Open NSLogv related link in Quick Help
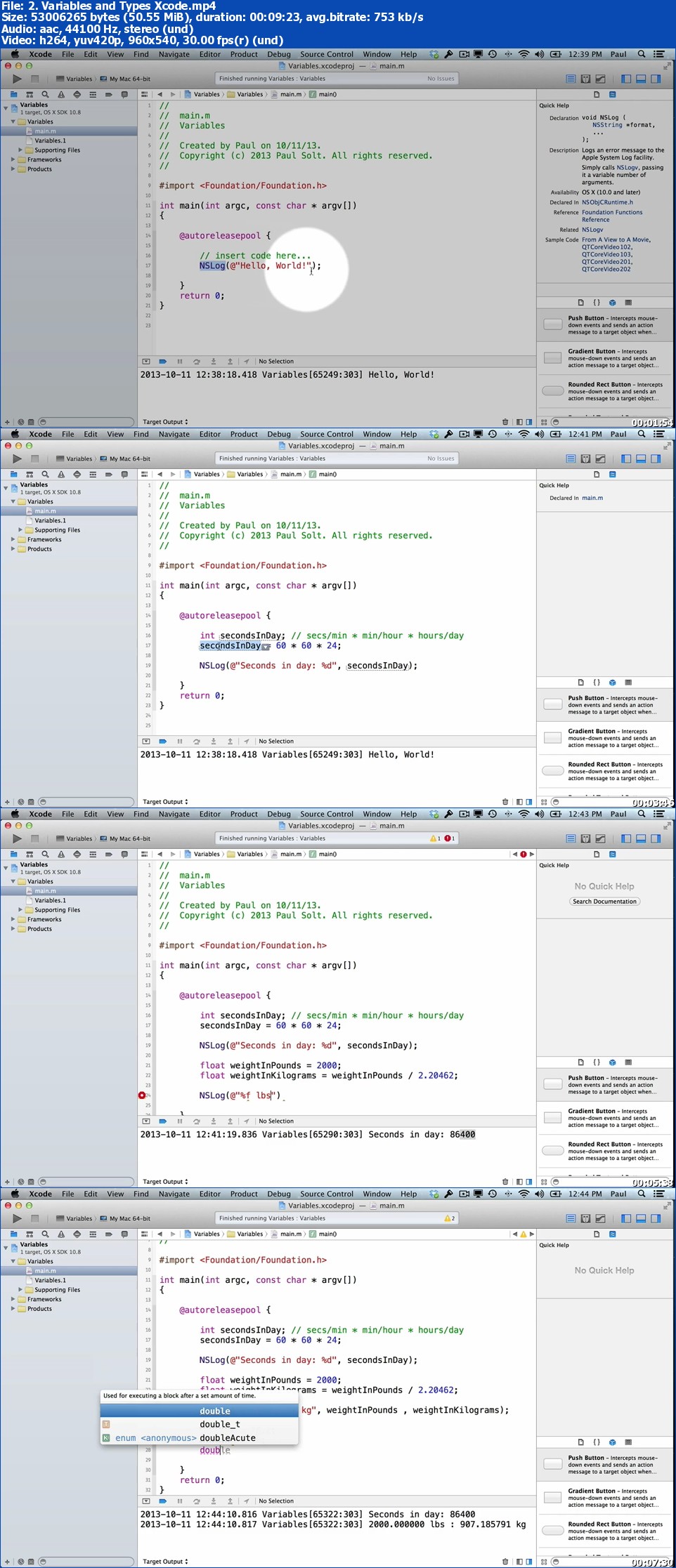The height and width of the screenshot is (1568, 676). point(592,230)
